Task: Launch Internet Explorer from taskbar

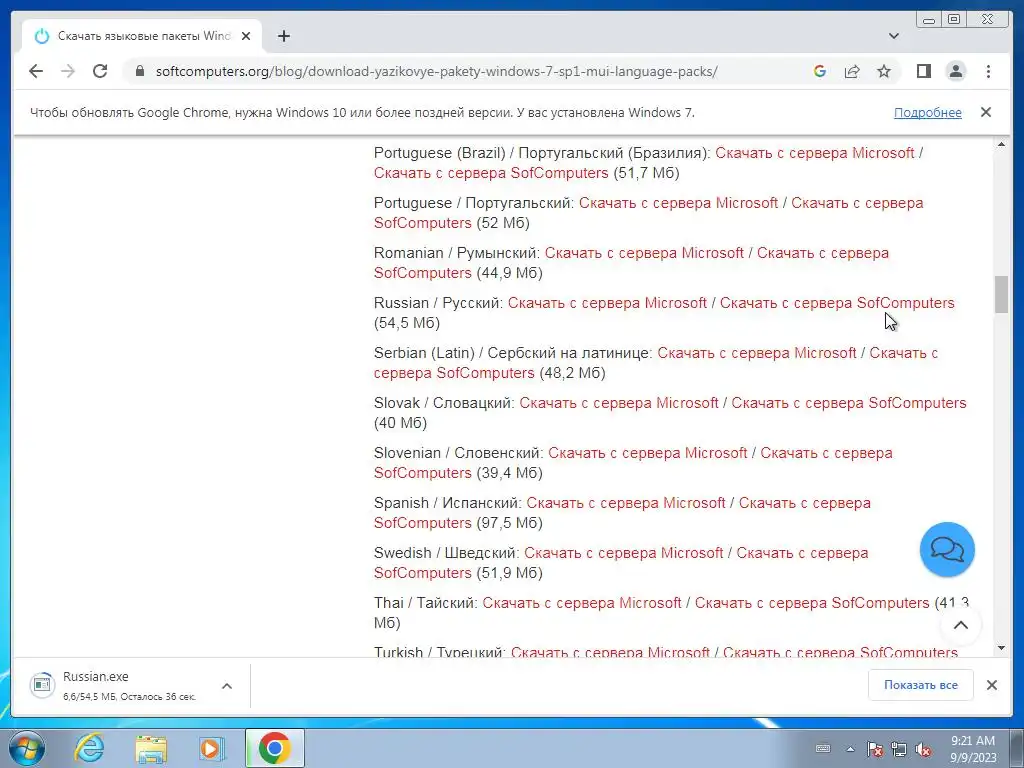Action: pyautogui.click(x=89, y=748)
